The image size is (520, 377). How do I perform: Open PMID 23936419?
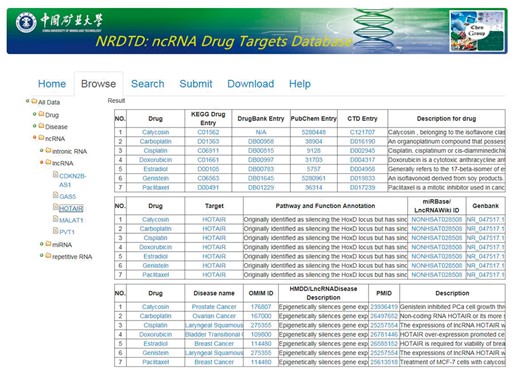tap(384, 307)
